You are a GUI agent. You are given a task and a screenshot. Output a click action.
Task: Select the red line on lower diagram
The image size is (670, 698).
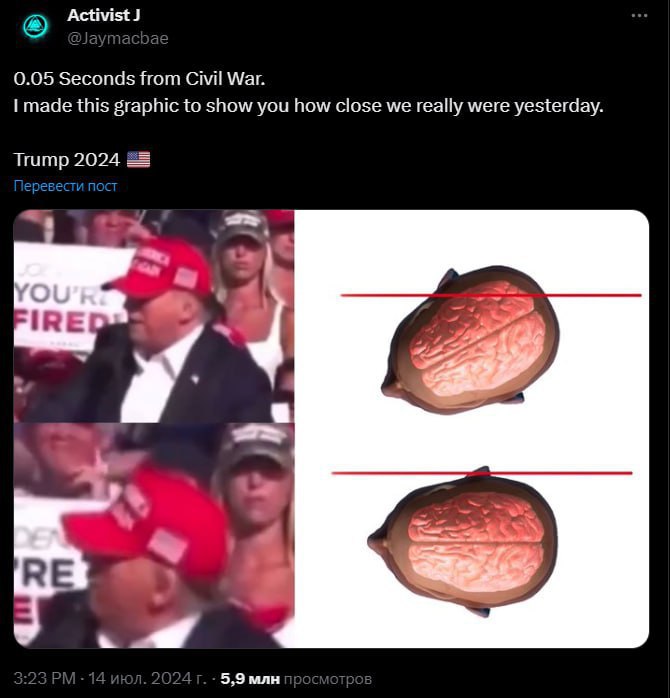(482, 473)
